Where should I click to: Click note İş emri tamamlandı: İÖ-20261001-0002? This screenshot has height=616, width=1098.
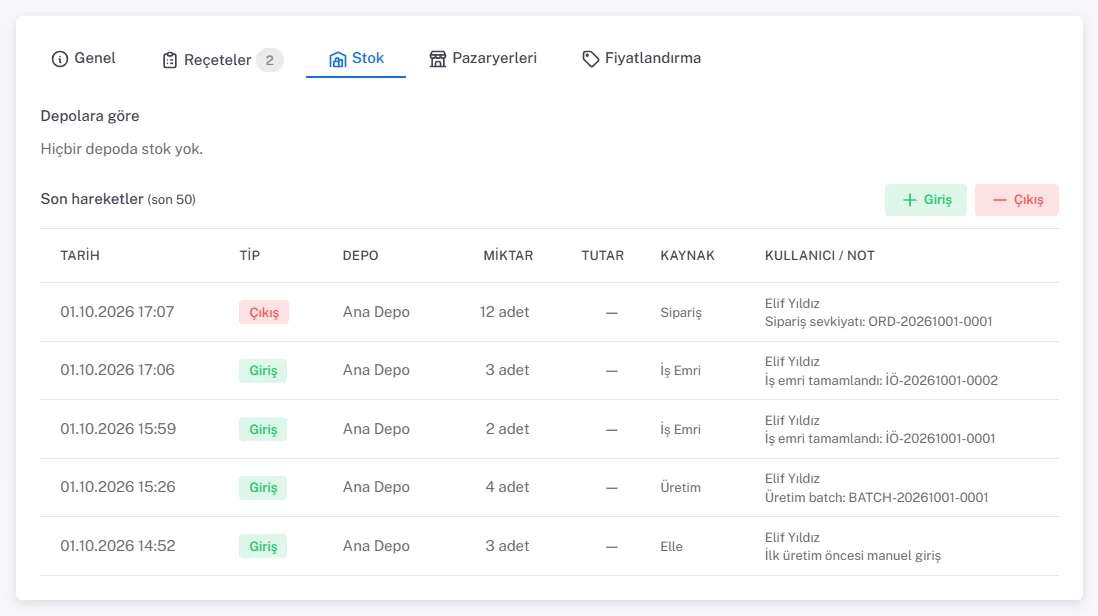pyautogui.click(x=881, y=381)
